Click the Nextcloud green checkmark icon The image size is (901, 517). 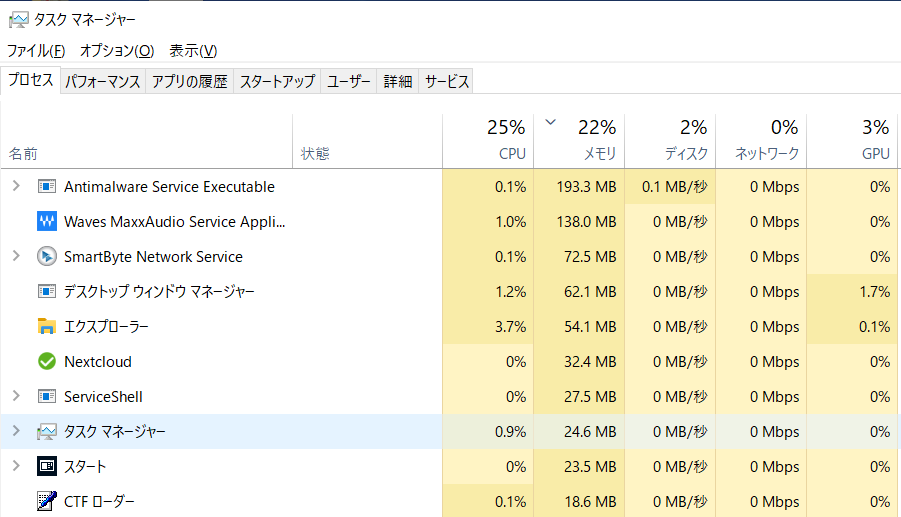pos(47,361)
